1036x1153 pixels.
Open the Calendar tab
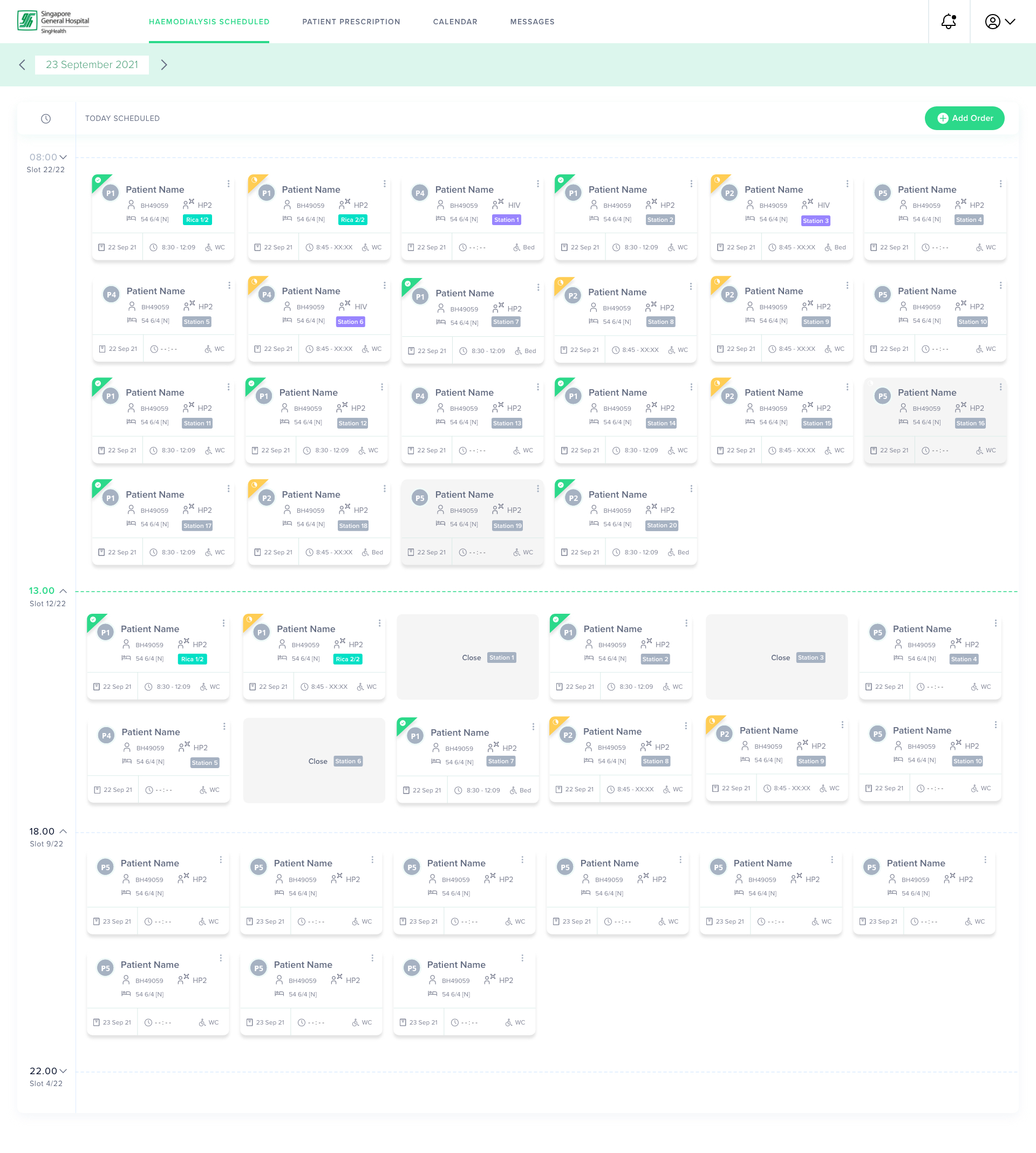tap(455, 22)
